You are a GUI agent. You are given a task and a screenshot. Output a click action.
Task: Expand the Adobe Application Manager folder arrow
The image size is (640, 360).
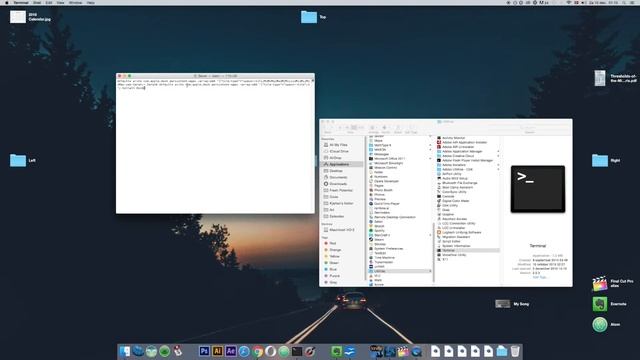pos(498,151)
